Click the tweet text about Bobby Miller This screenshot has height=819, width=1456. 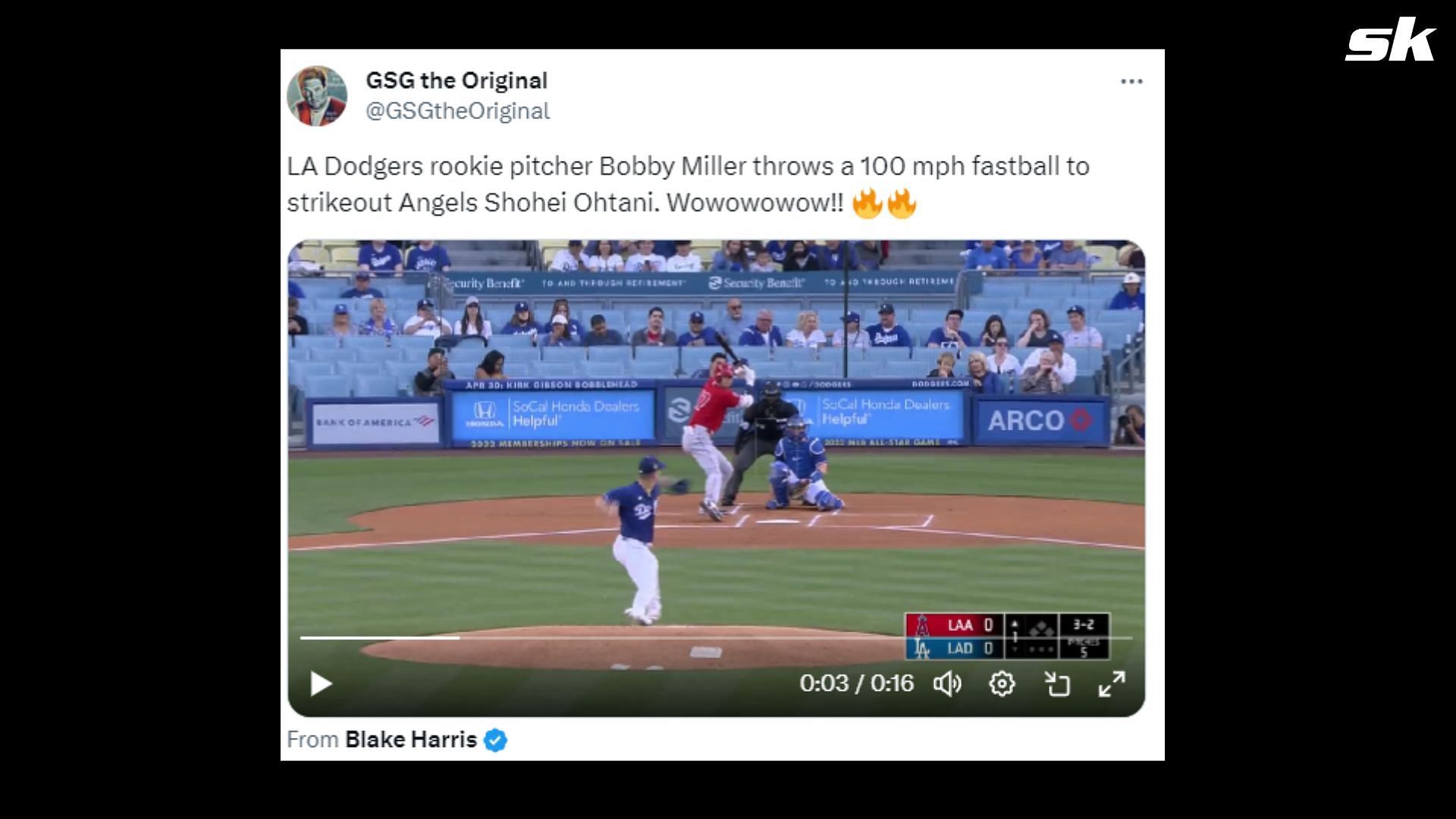[688, 184]
